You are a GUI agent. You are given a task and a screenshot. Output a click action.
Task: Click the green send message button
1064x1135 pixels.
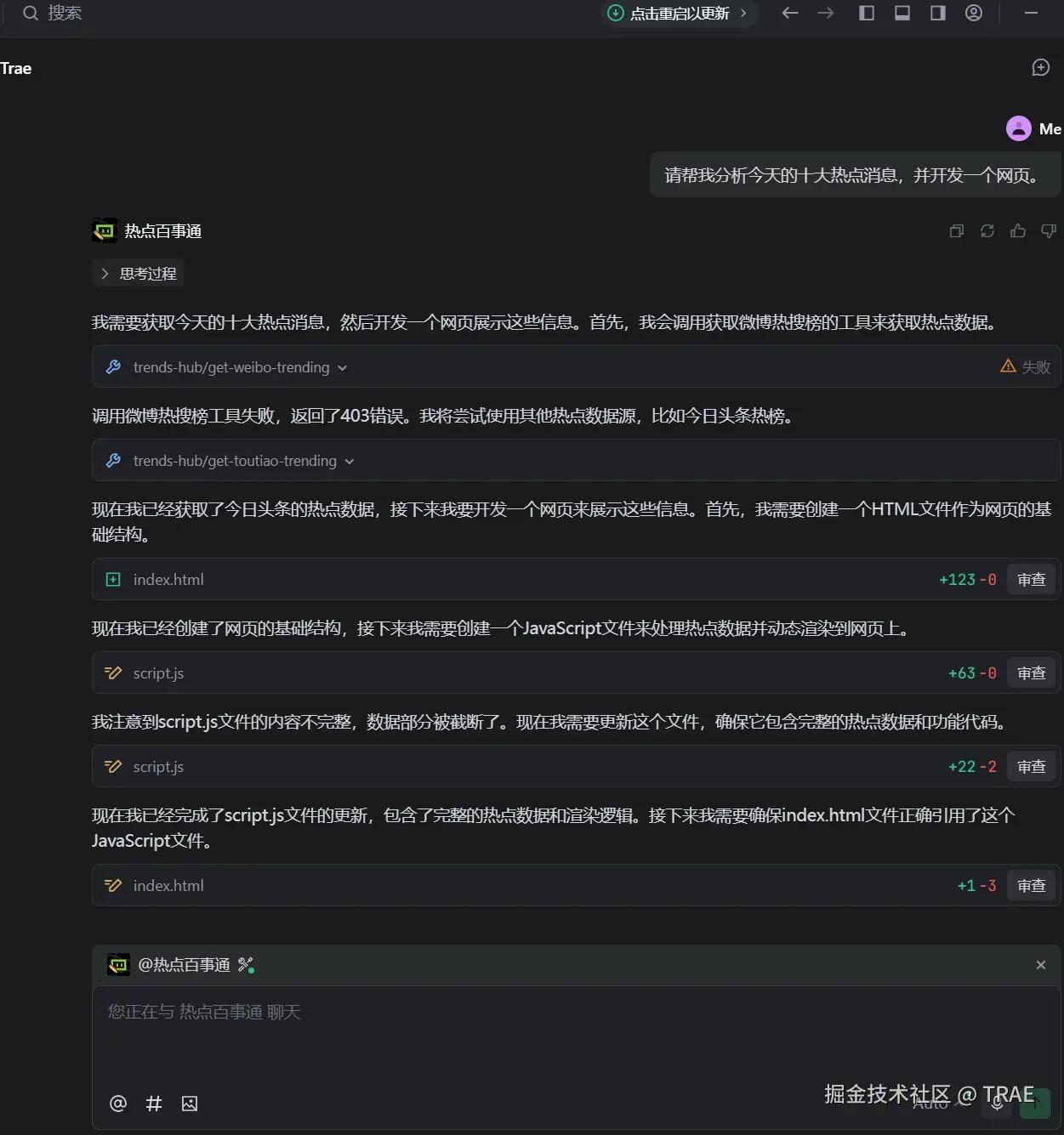point(1035,1104)
